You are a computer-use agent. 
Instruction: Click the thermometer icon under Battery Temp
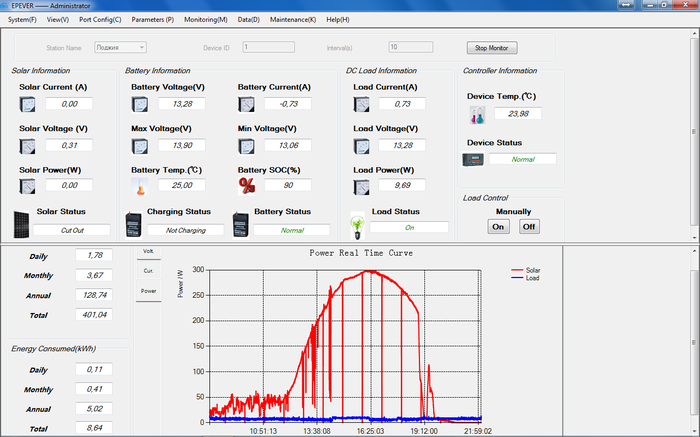[x=139, y=186]
